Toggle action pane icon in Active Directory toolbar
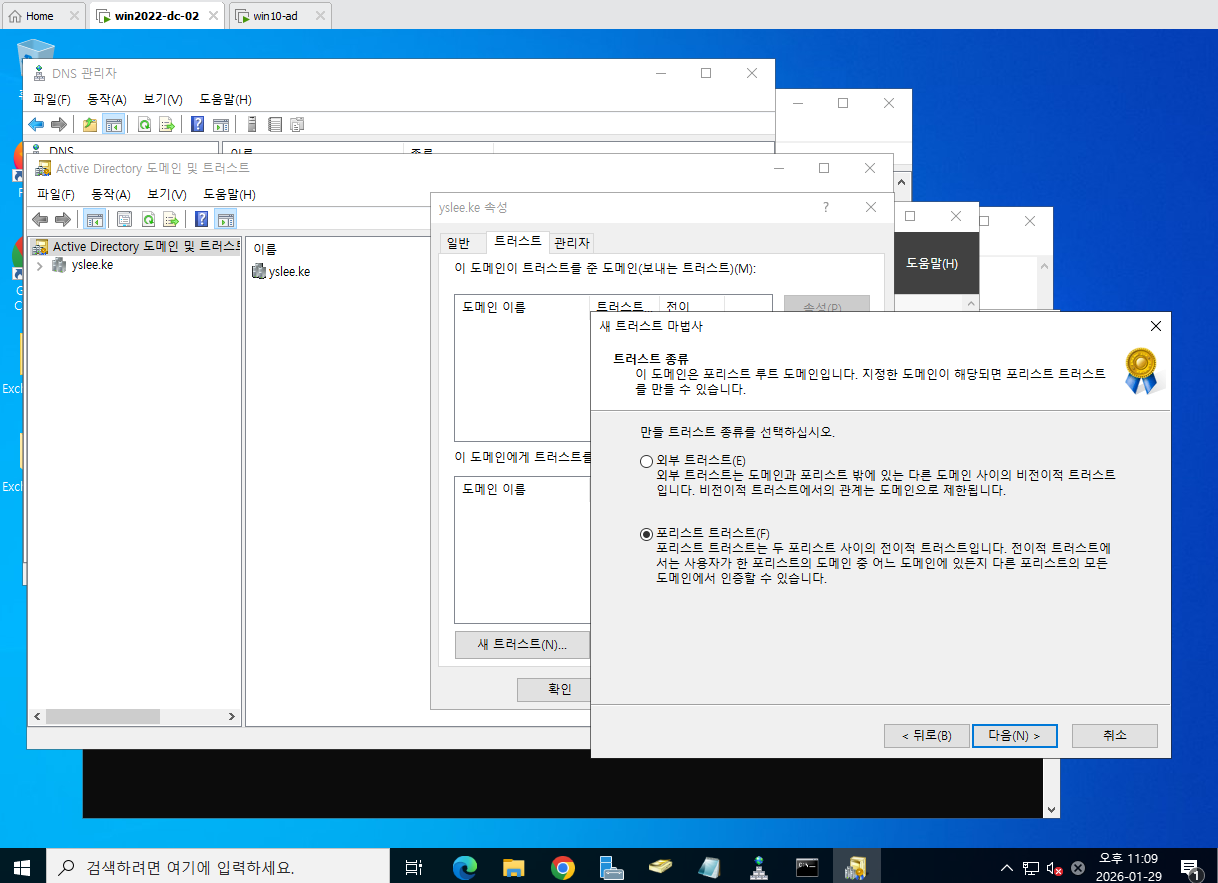The height and width of the screenshot is (883, 1218). point(226,219)
